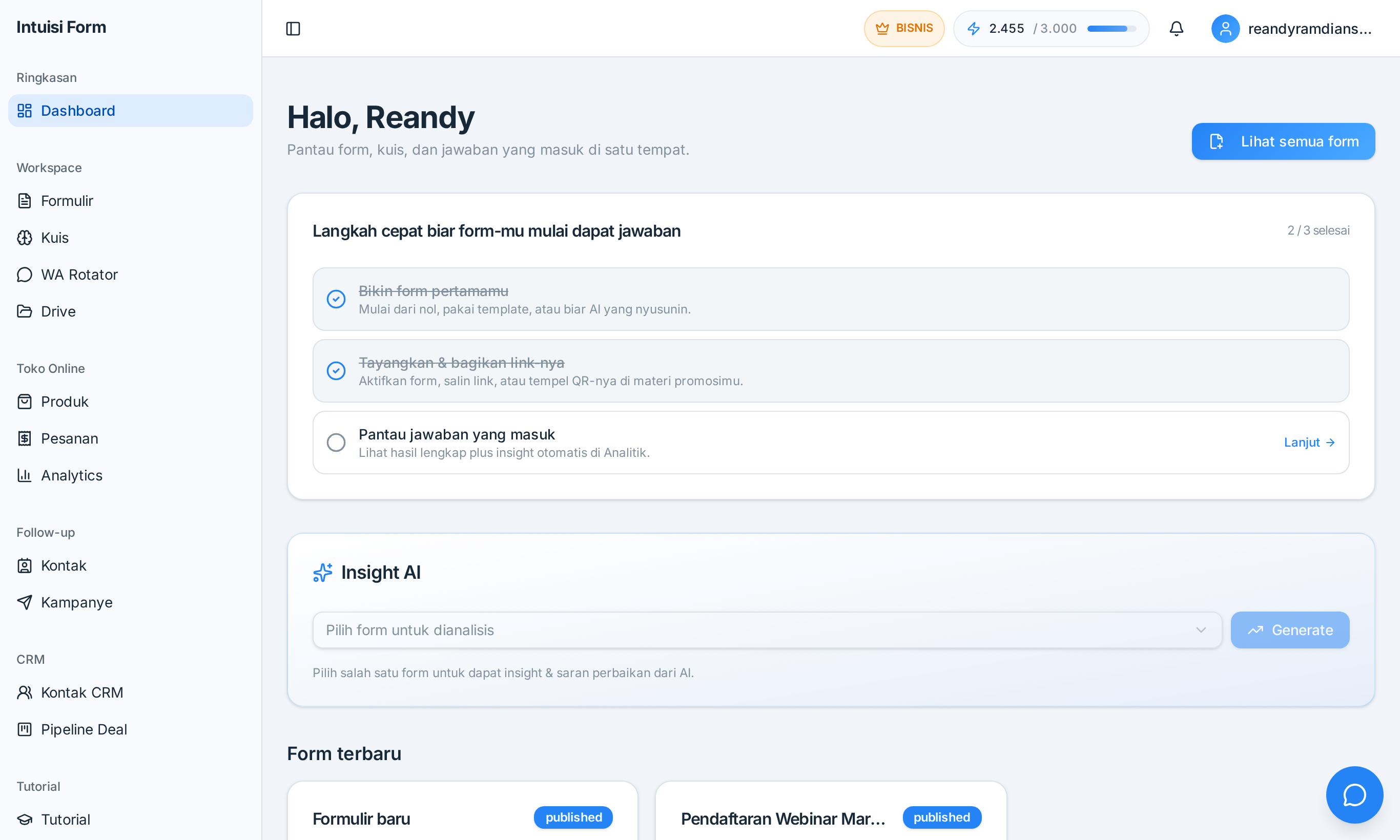Click the Pipeline Deal kanban icon

25,730
